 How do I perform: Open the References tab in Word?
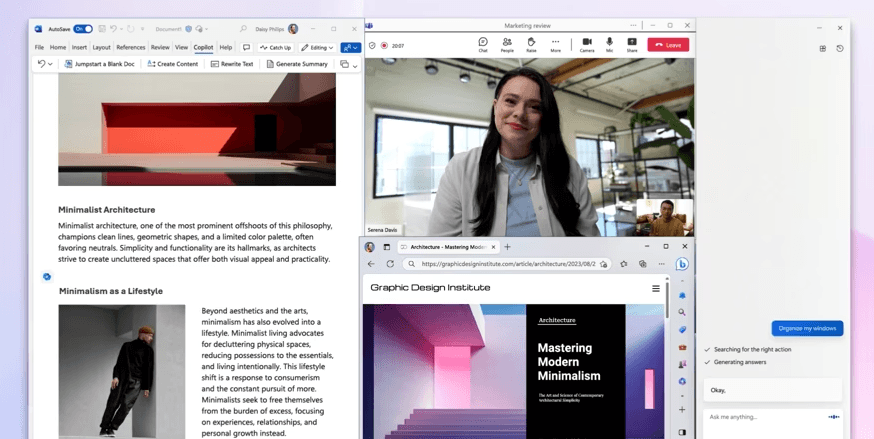(130, 47)
